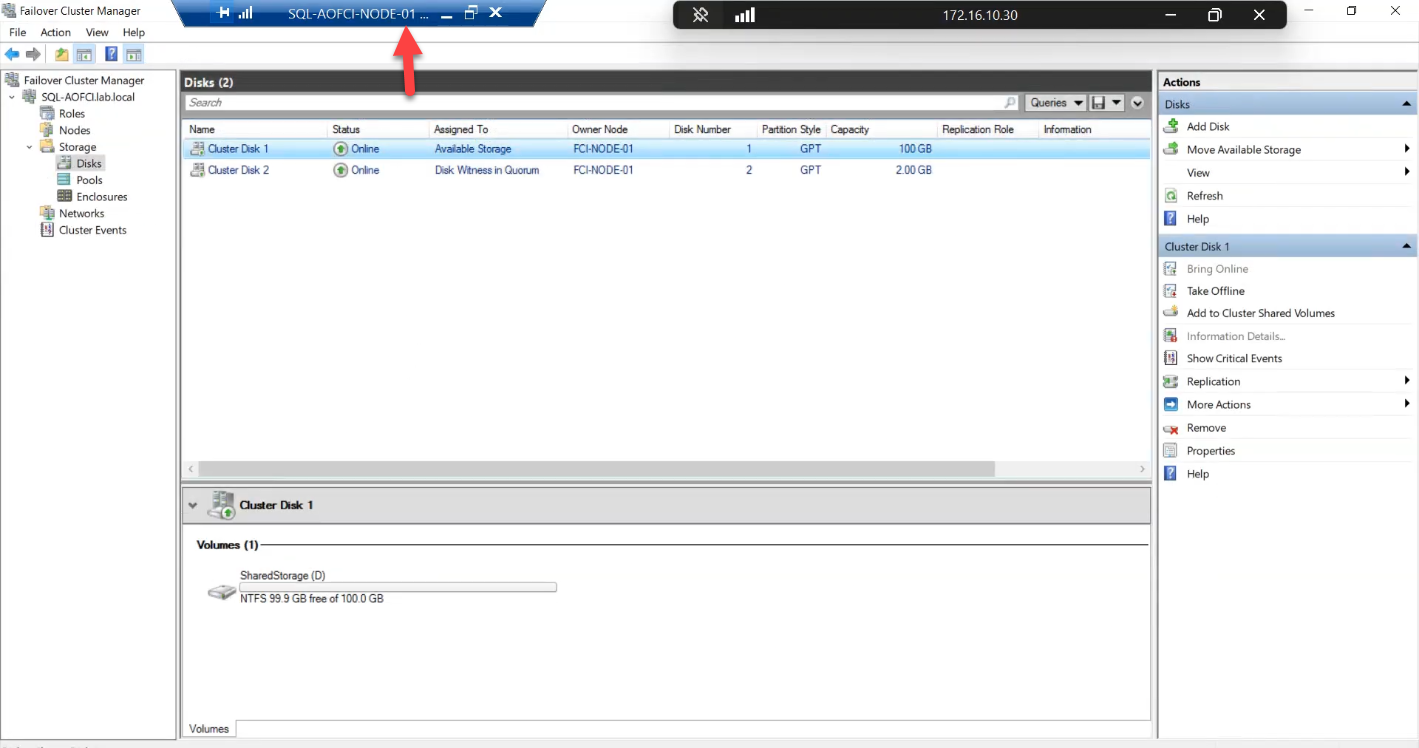
Task: Click the 'Disk Witness in Quorum' cell
Action: [487, 170]
